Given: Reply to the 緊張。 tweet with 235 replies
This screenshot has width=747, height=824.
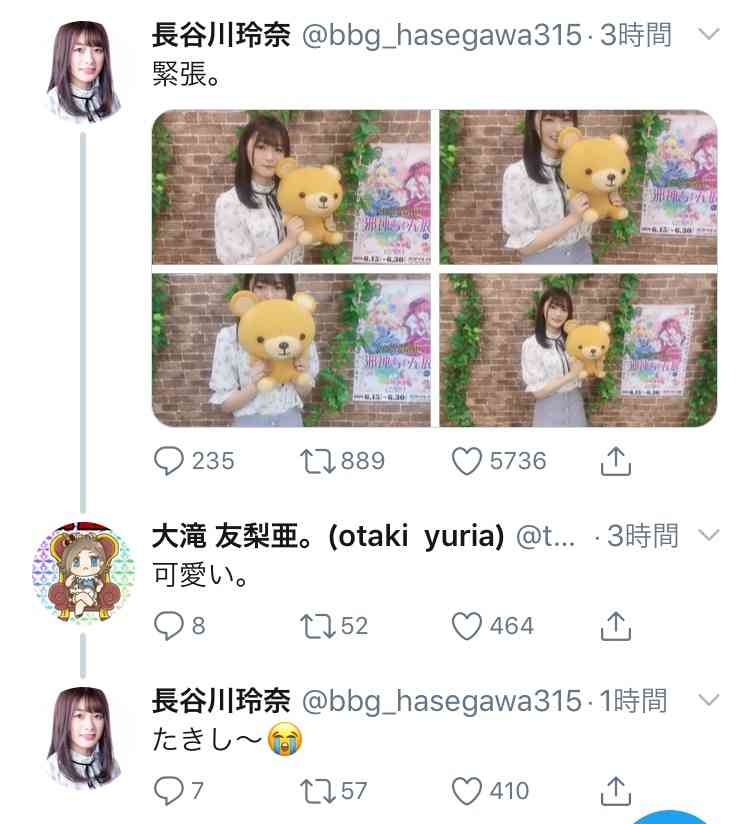Looking at the screenshot, I should tap(169, 461).
